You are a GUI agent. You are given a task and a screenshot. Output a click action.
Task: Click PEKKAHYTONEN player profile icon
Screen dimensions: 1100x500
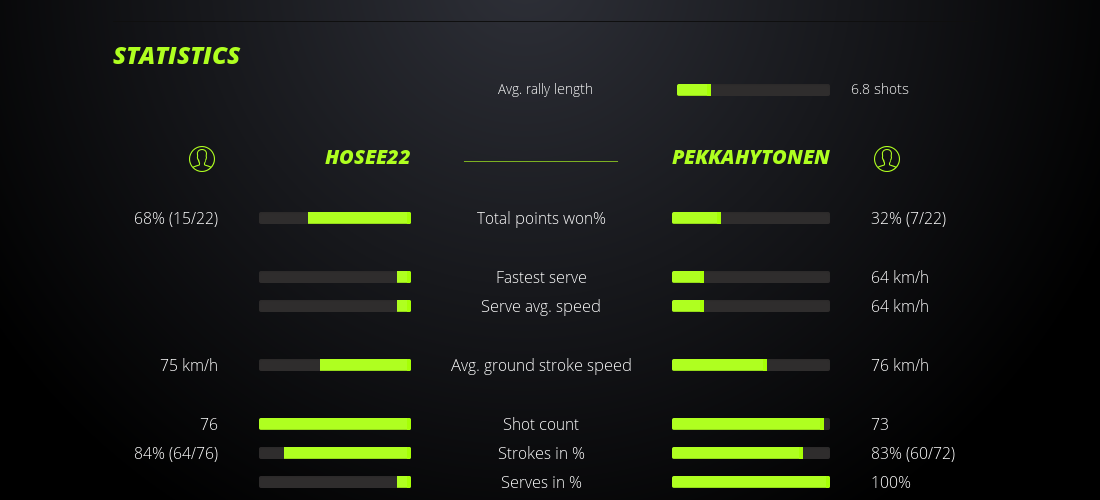coord(887,158)
